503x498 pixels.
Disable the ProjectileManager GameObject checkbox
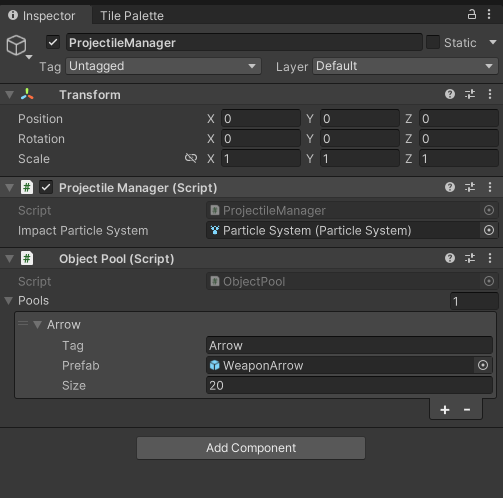coord(53,42)
